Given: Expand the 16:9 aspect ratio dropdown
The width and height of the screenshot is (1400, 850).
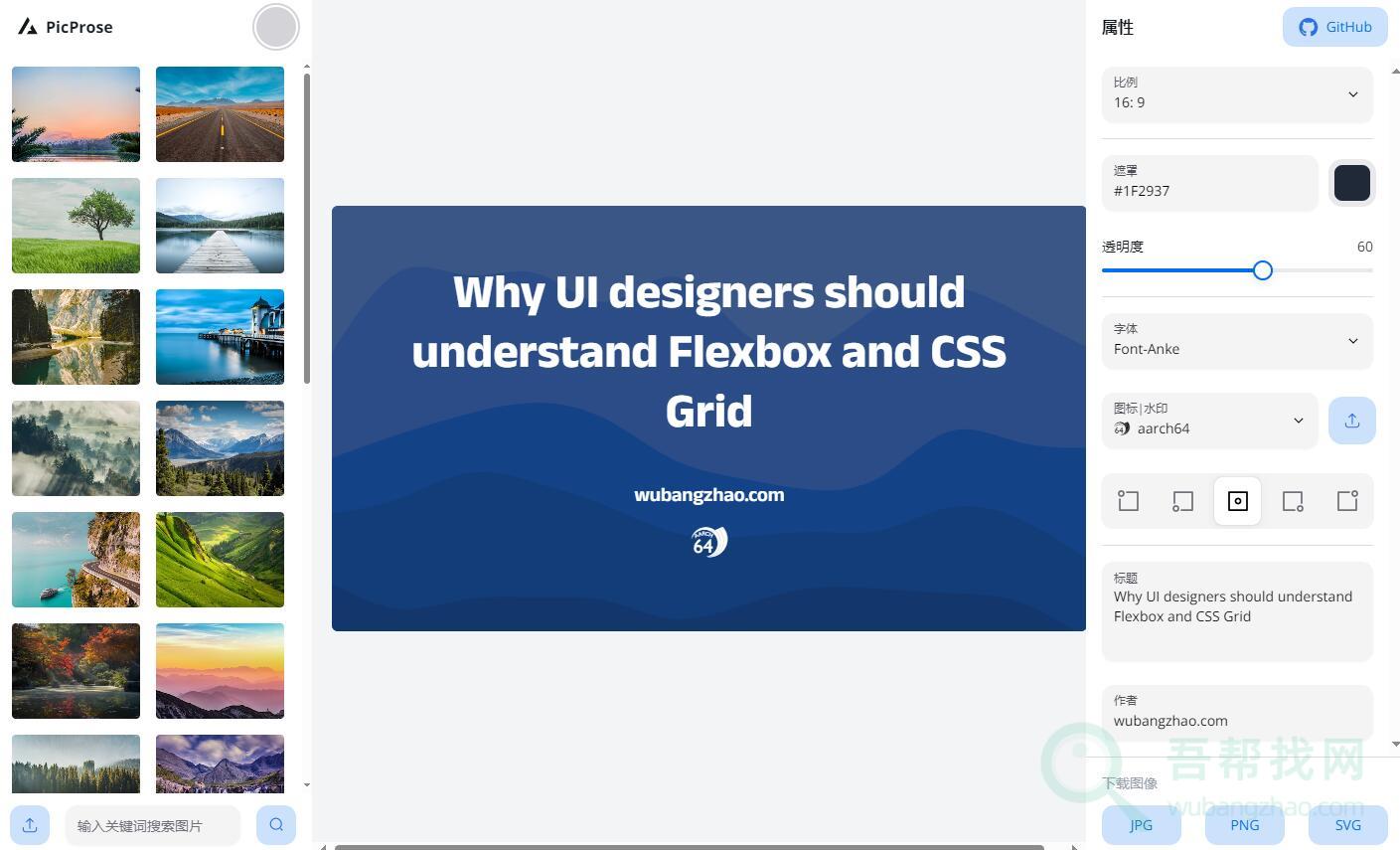Looking at the screenshot, I should point(1237,93).
